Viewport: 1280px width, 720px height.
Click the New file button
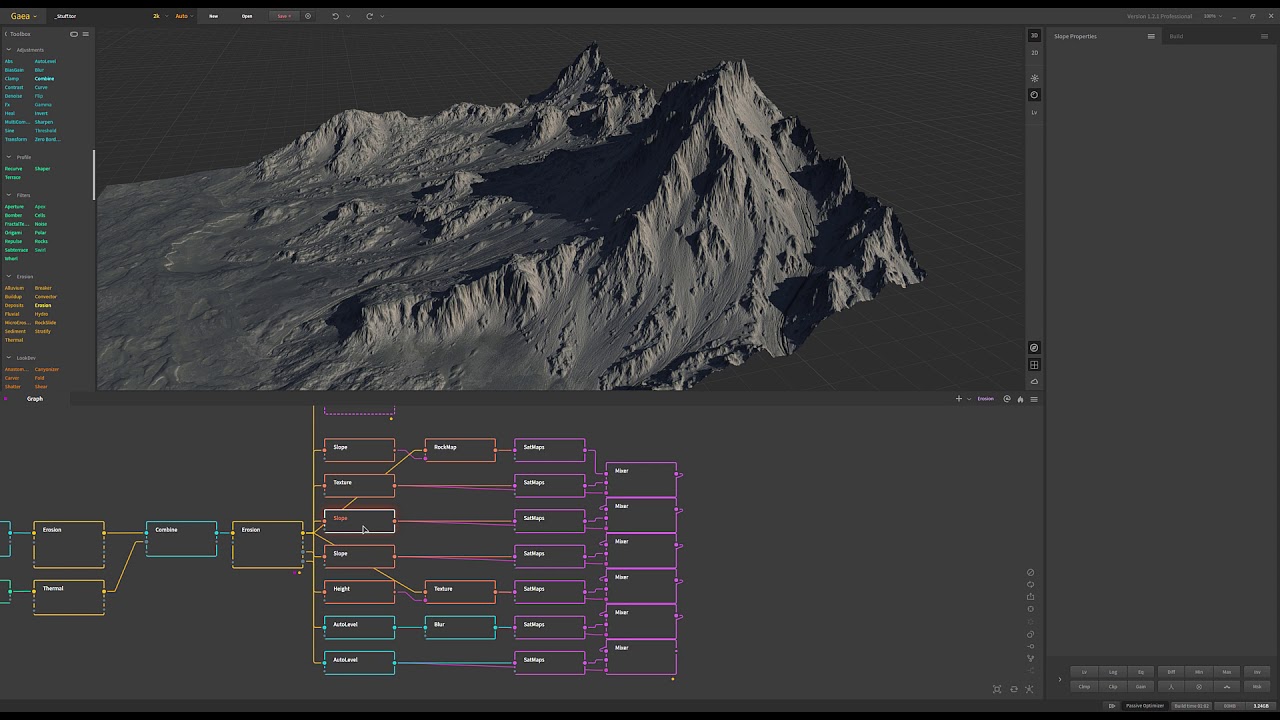tap(213, 16)
